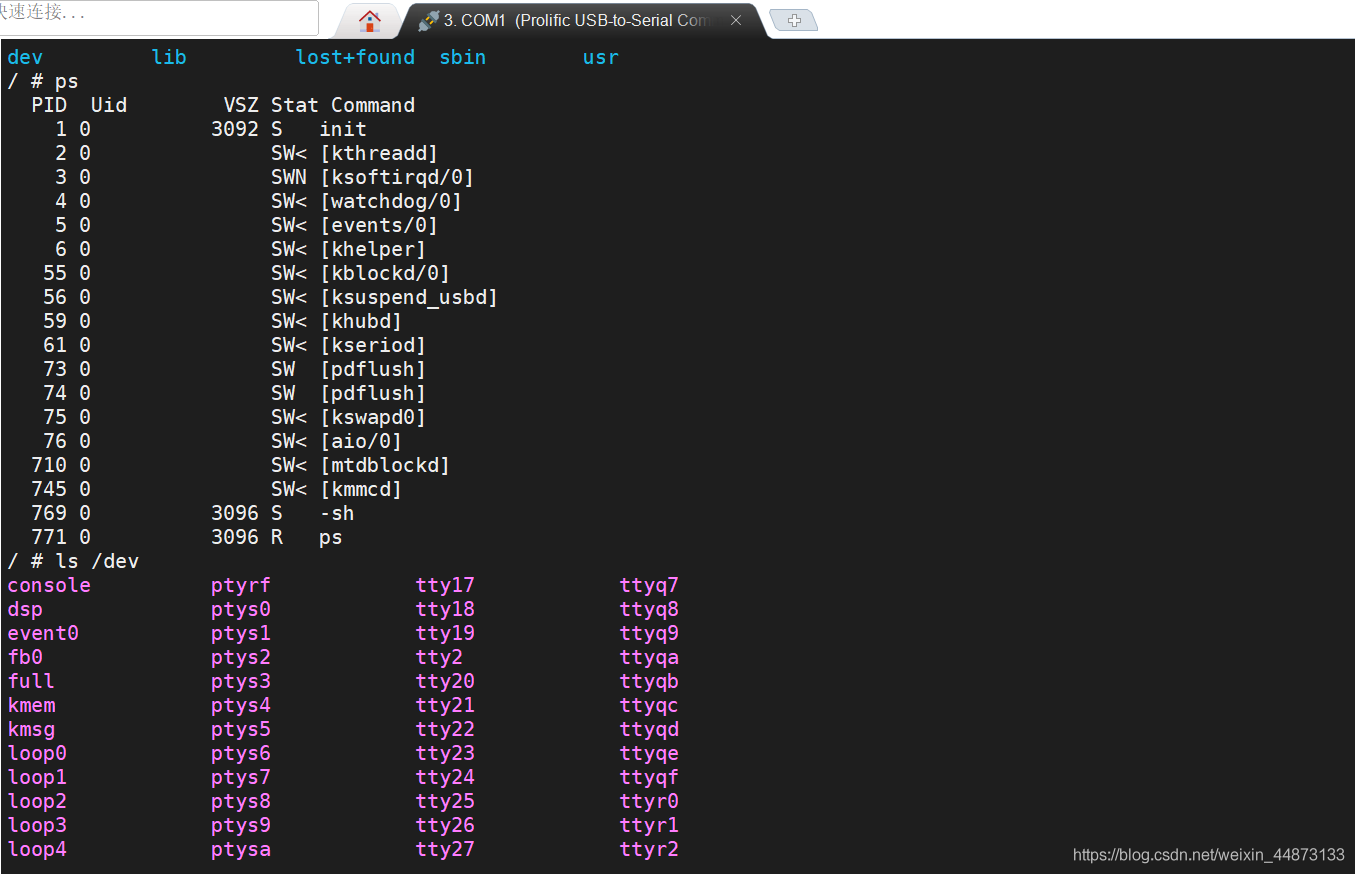1355x874 pixels.
Task: Click the '[kseriod]' process entry
Action: tap(373, 345)
